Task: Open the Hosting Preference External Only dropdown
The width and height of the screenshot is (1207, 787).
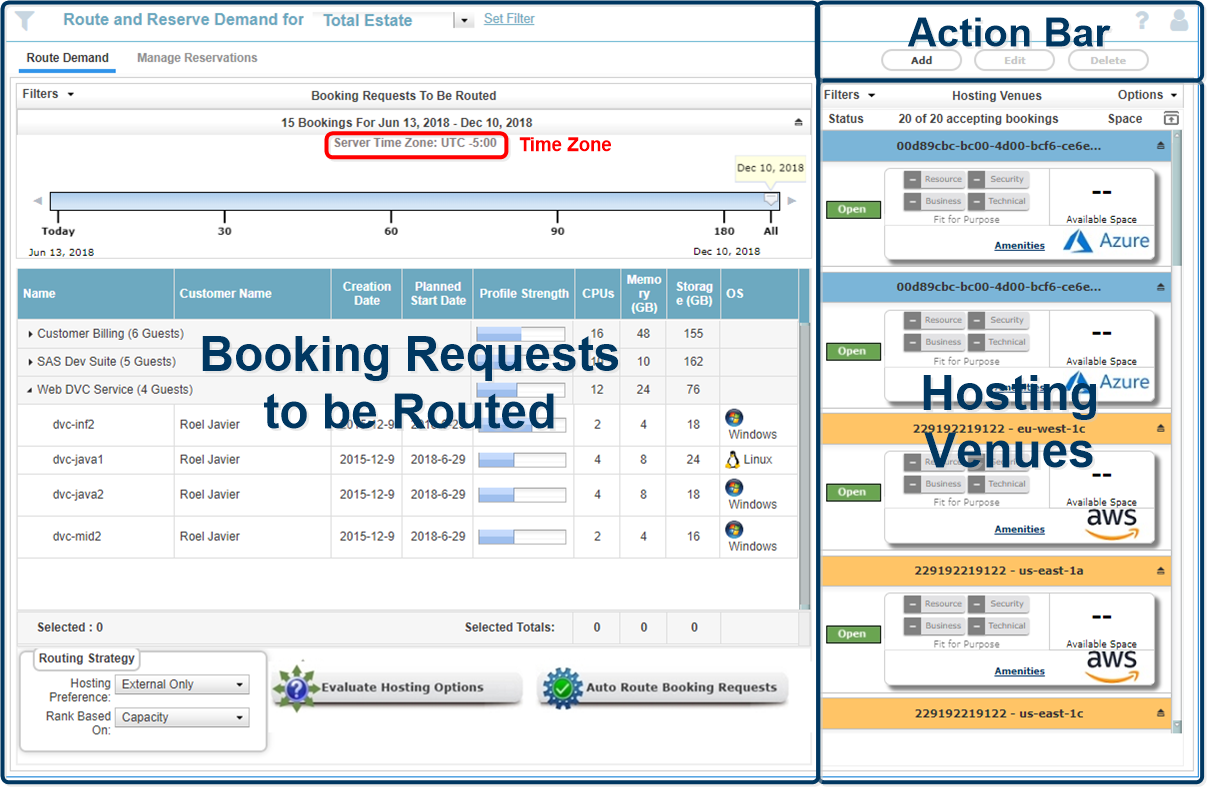Action: (x=181, y=684)
